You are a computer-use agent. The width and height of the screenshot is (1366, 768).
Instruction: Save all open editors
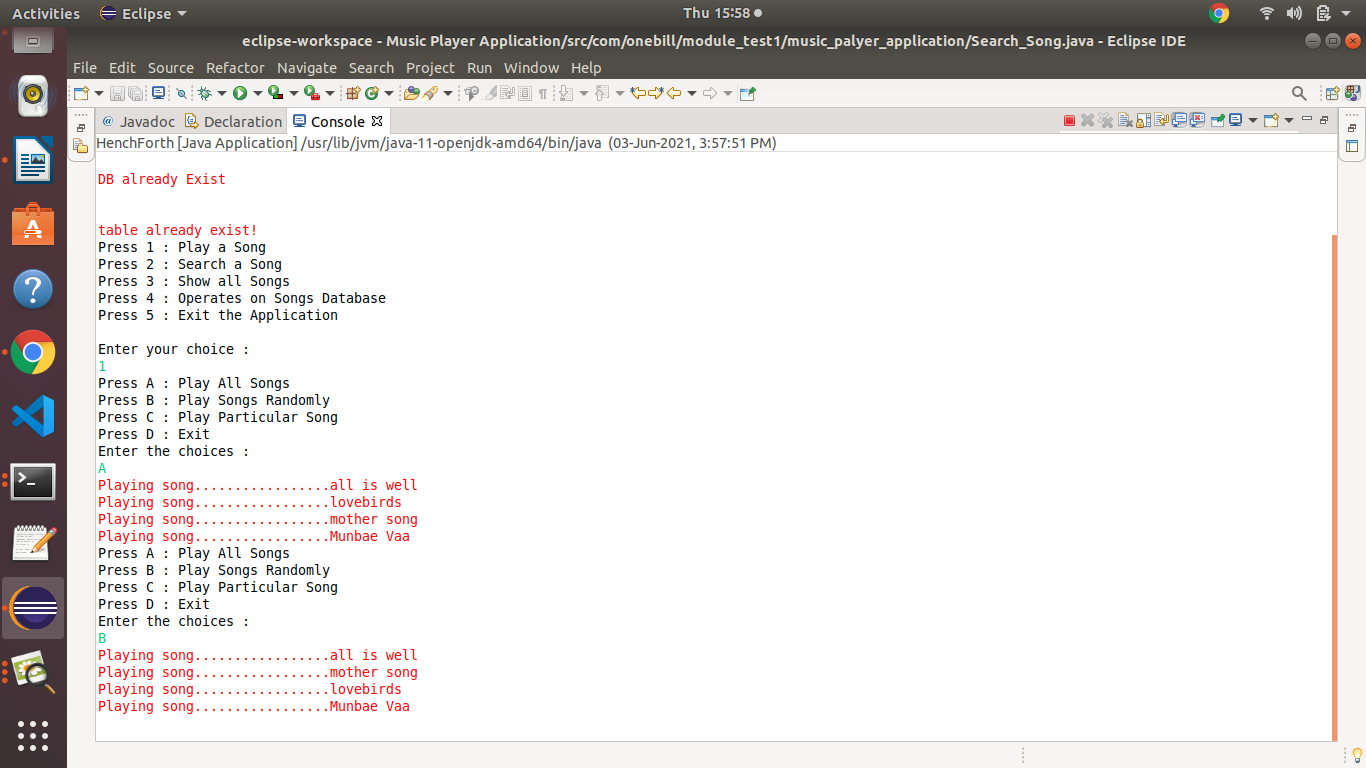coord(135,92)
